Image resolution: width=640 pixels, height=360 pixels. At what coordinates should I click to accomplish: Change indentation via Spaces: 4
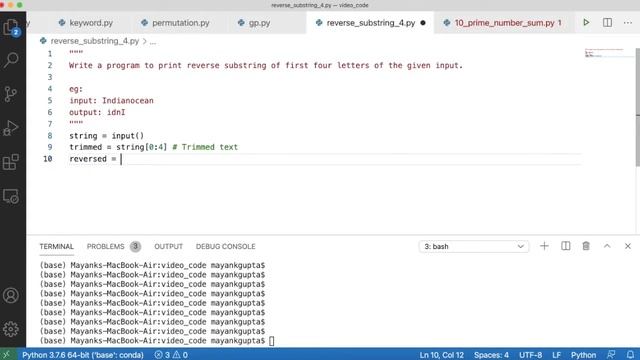[x=491, y=355]
